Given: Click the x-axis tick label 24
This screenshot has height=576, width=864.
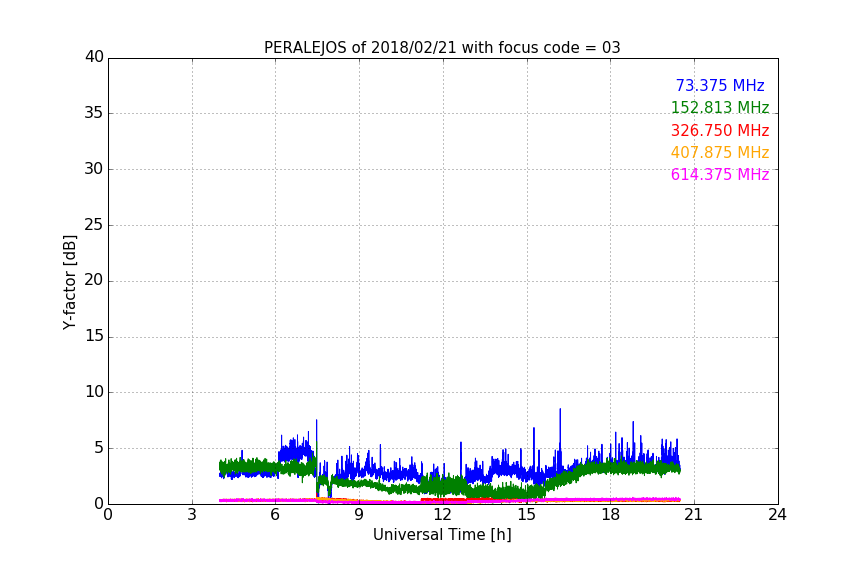Looking at the screenshot, I should 778,515.
